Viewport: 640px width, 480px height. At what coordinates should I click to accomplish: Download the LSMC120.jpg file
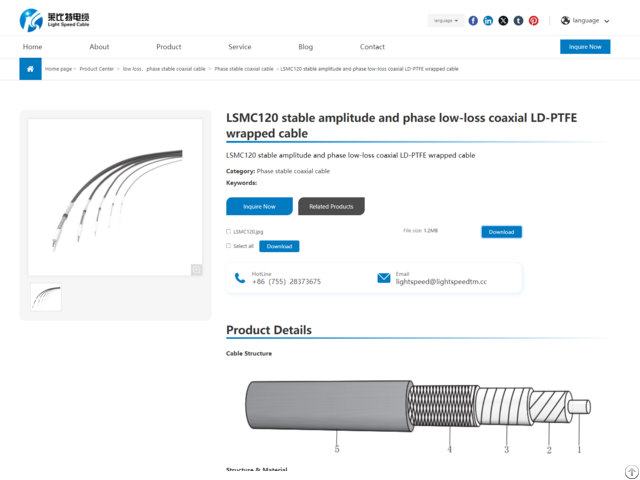coord(501,232)
